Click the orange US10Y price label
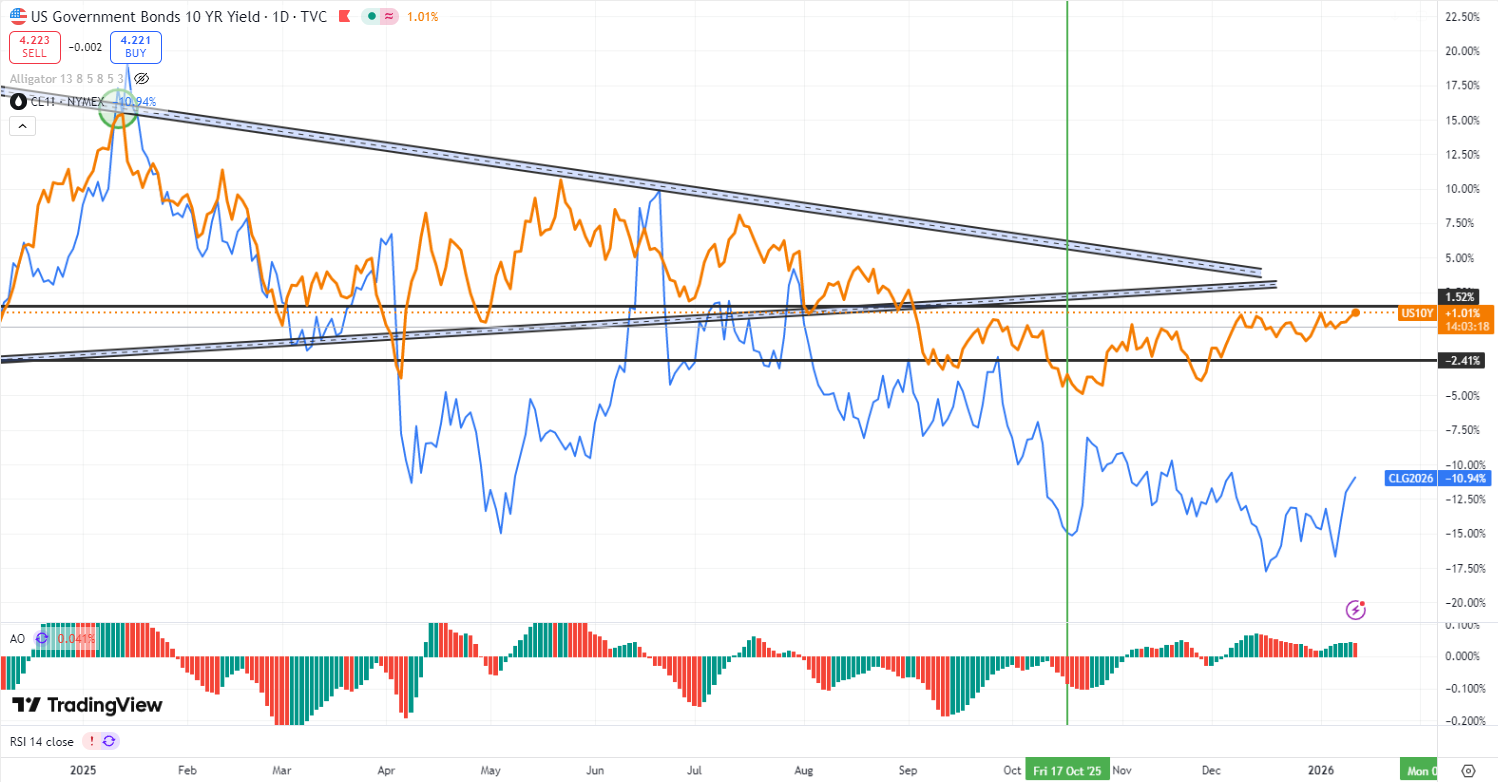Viewport: 1498px width, 782px height. (1414, 313)
